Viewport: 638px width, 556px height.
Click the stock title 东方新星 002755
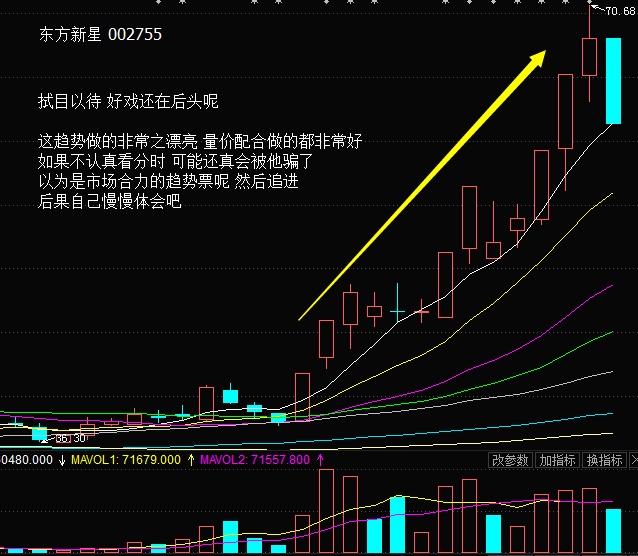point(100,34)
